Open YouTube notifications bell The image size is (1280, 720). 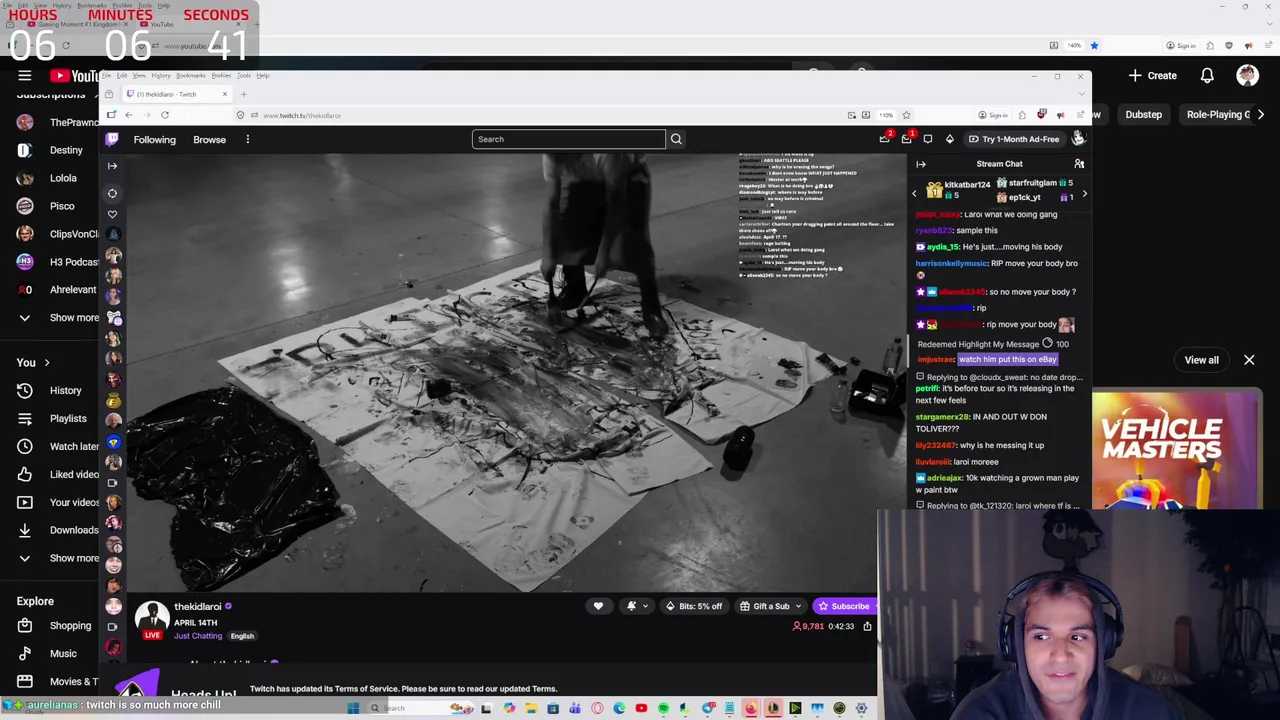tap(1207, 76)
